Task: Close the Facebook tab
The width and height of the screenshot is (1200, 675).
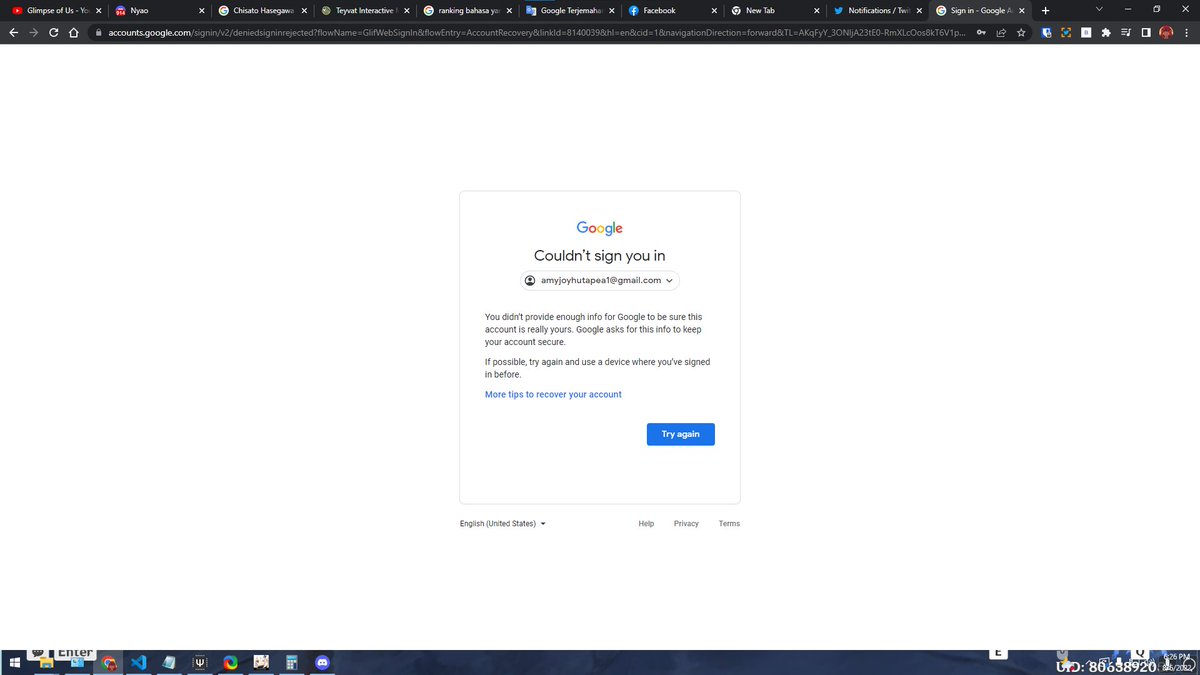Action: click(713, 10)
